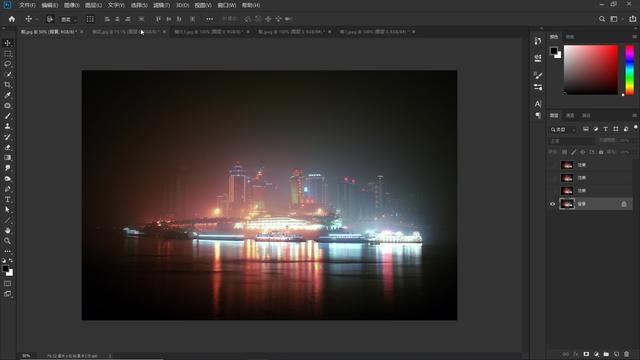The width and height of the screenshot is (640, 360).
Task: Toggle the auto-select checkbox in the options bar
Action: coord(50,19)
